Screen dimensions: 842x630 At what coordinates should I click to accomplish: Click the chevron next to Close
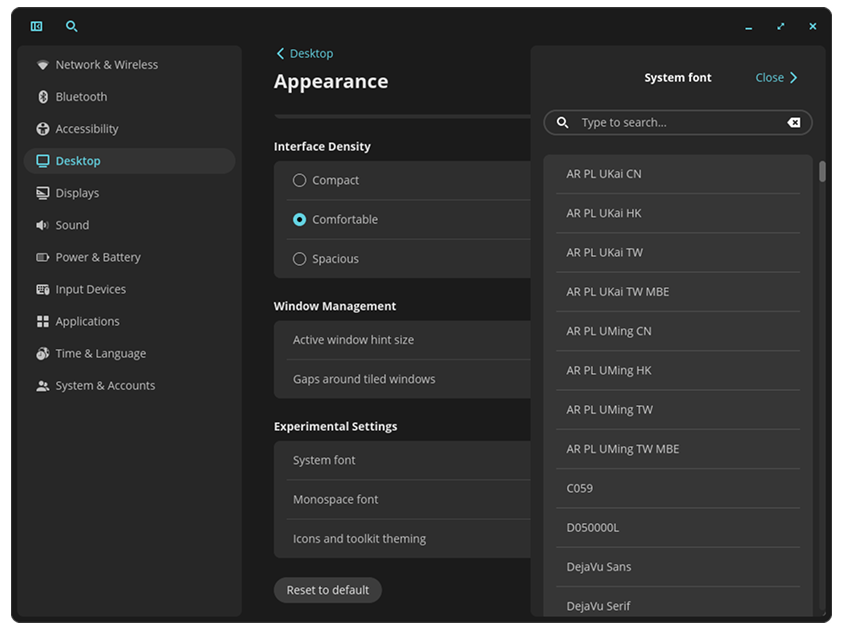coord(794,78)
